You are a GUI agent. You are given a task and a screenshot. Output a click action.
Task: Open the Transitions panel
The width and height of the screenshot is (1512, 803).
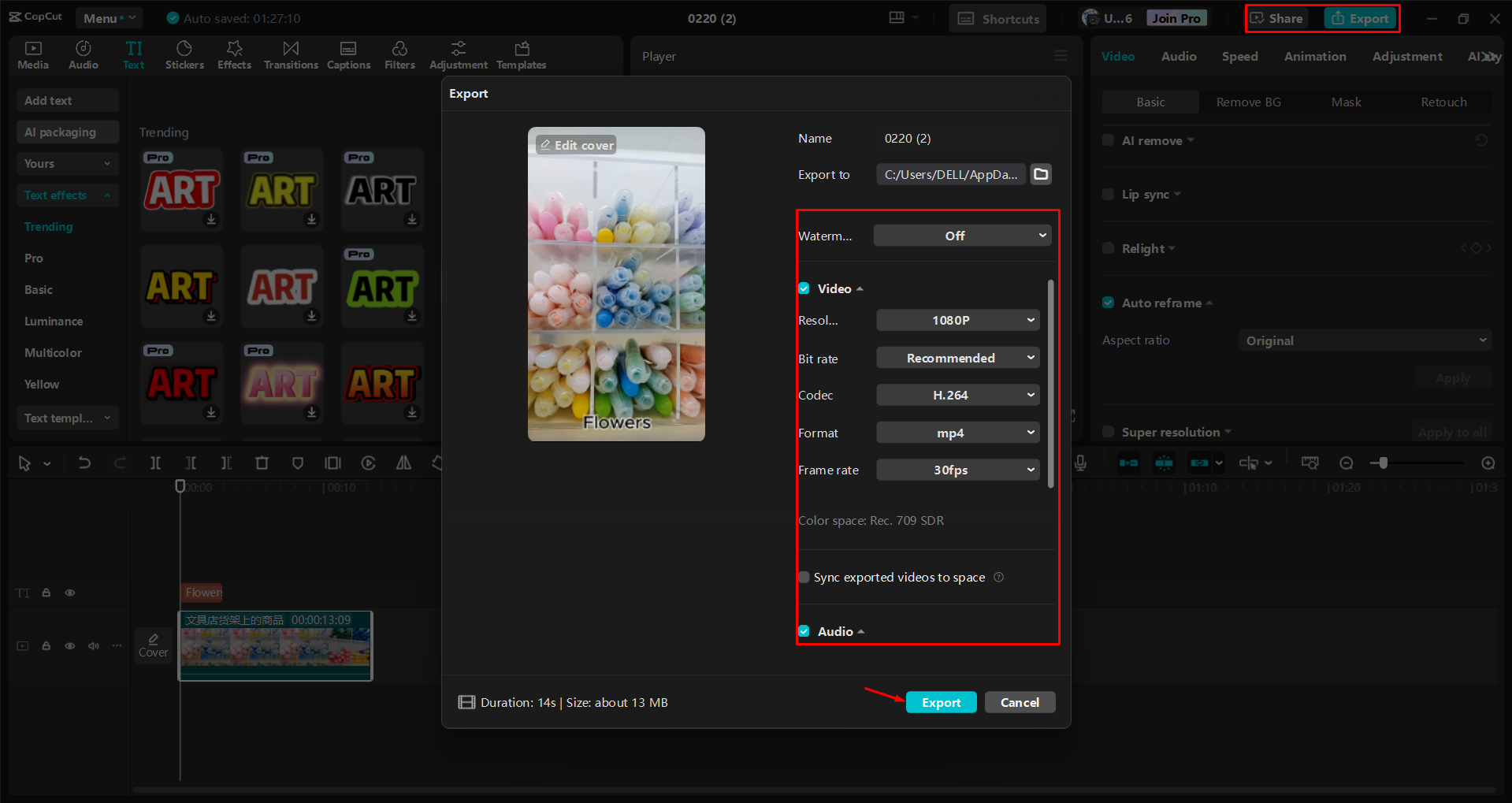(x=290, y=54)
